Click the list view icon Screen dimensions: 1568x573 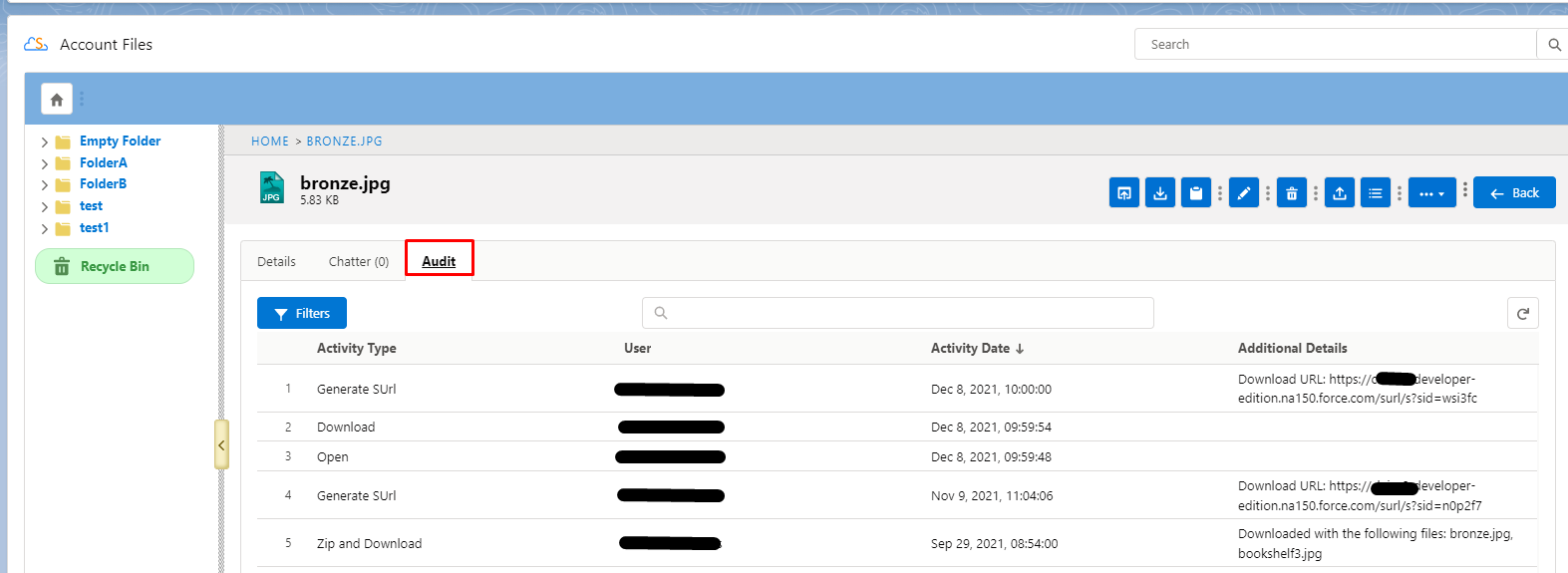tap(1375, 193)
